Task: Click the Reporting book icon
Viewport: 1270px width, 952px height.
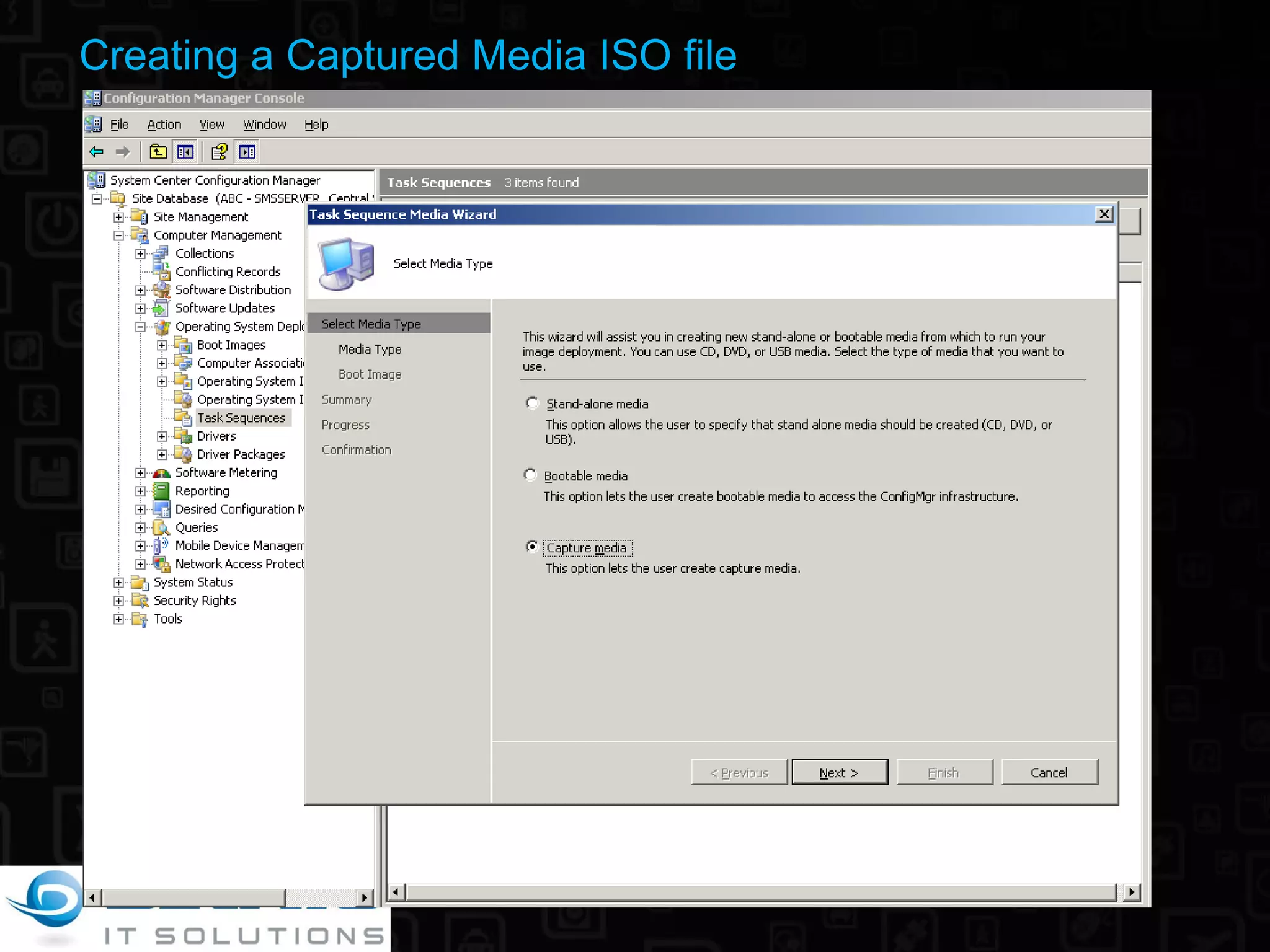Action: [161, 491]
